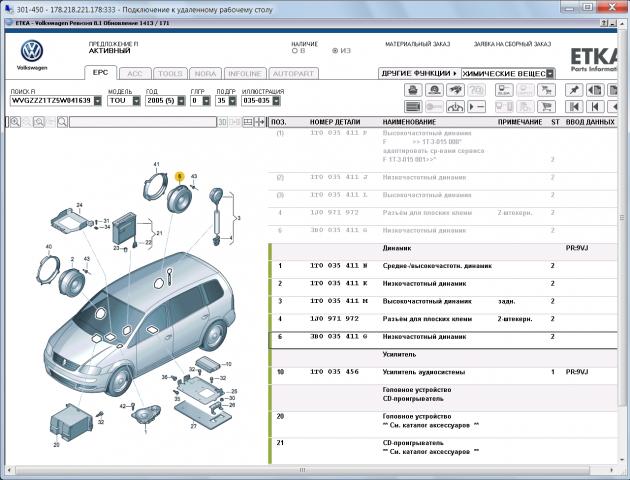630x480 pixels.
Task: Switch to the TOOLS tab
Action: (170, 74)
